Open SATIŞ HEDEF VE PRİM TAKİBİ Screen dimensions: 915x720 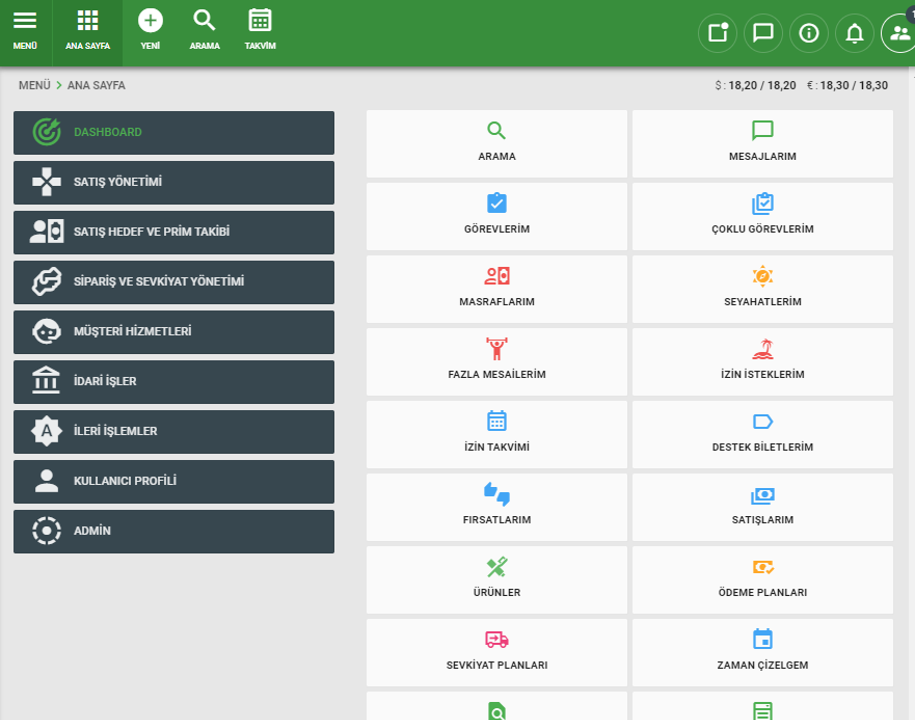pyautogui.click(x=174, y=232)
